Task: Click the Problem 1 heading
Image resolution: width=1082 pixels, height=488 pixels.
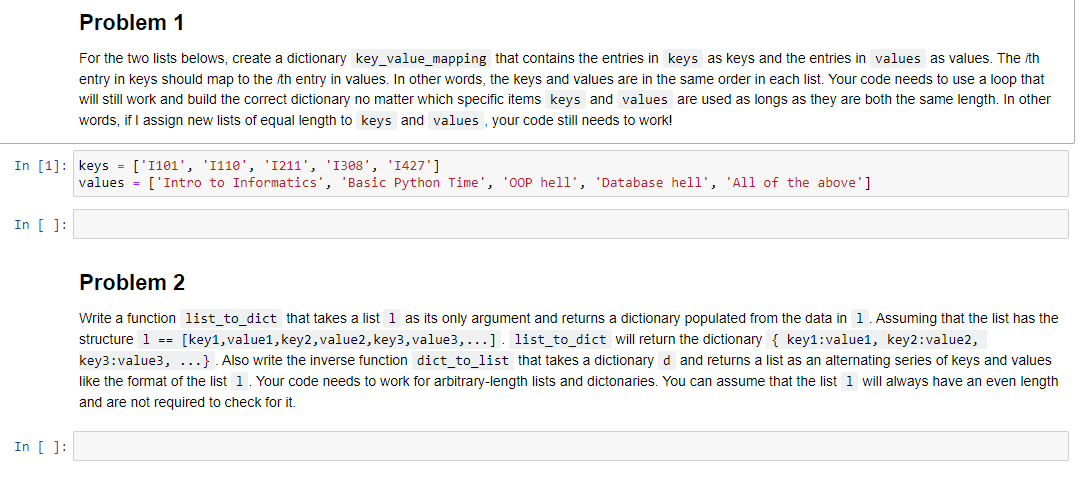Action: pyautogui.click(x=132, y=23)
